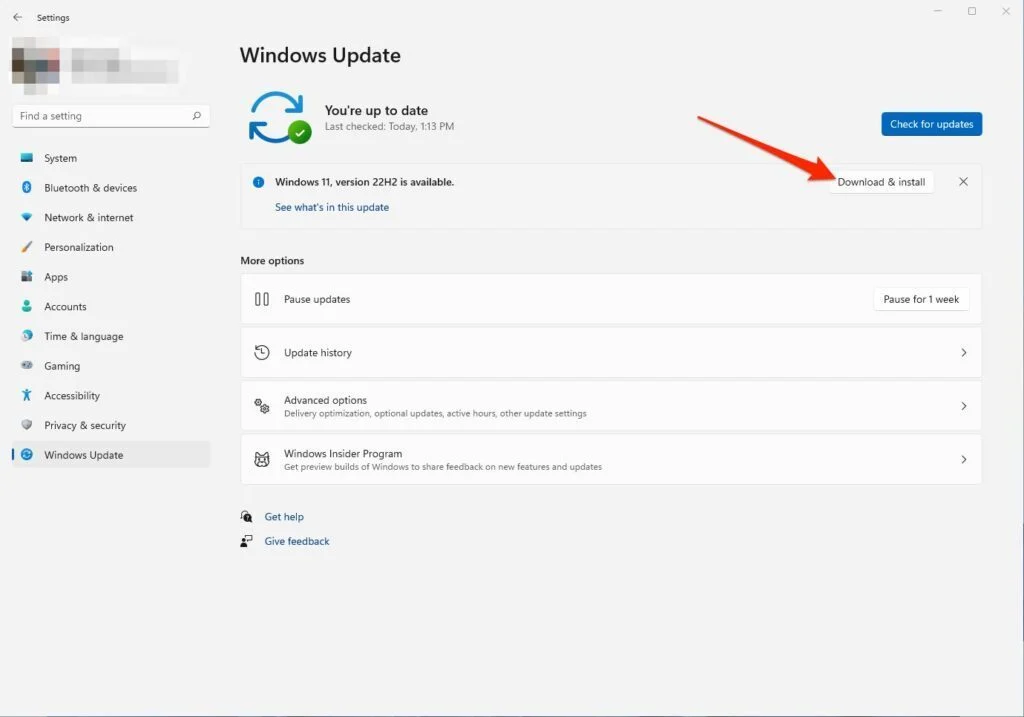
Task: Open Update history via its chevron
Action: click(x=964, y=353)
